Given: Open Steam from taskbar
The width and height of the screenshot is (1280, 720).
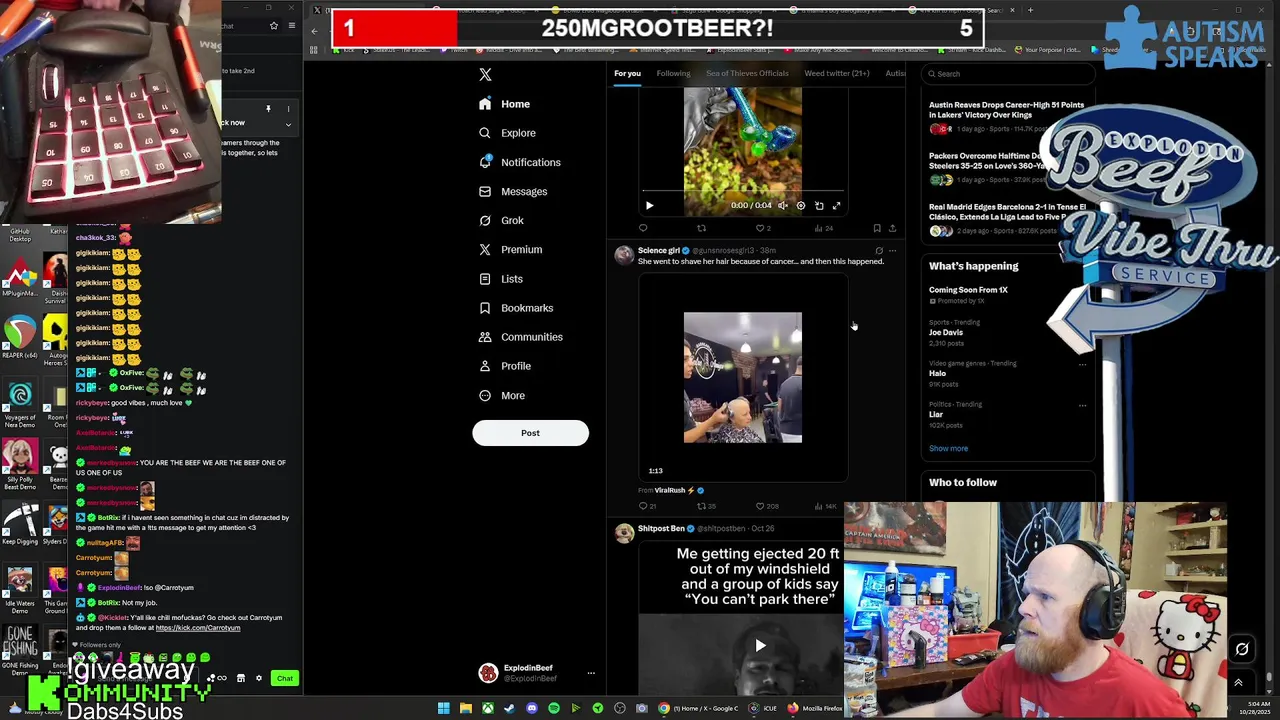Looking at the screenshot, I should pos(509,708).
